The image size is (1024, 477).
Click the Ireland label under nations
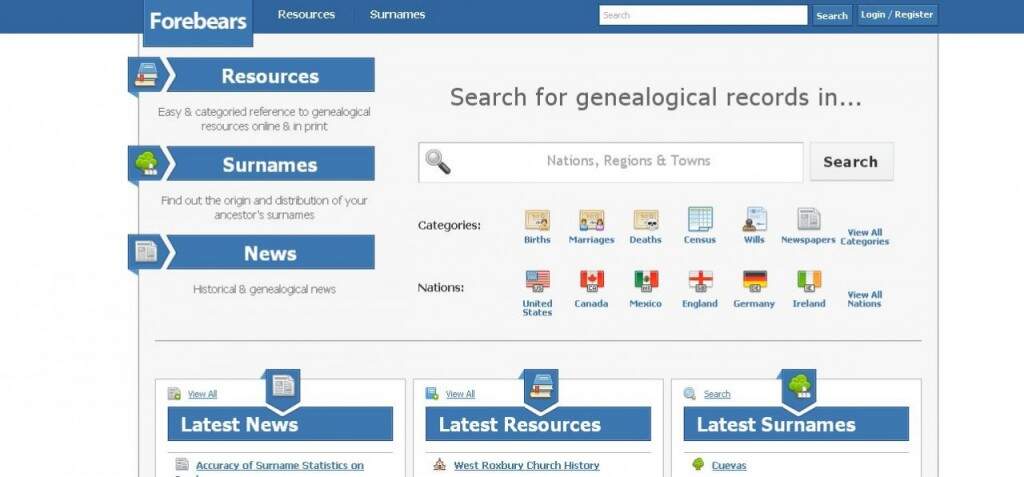809,304
